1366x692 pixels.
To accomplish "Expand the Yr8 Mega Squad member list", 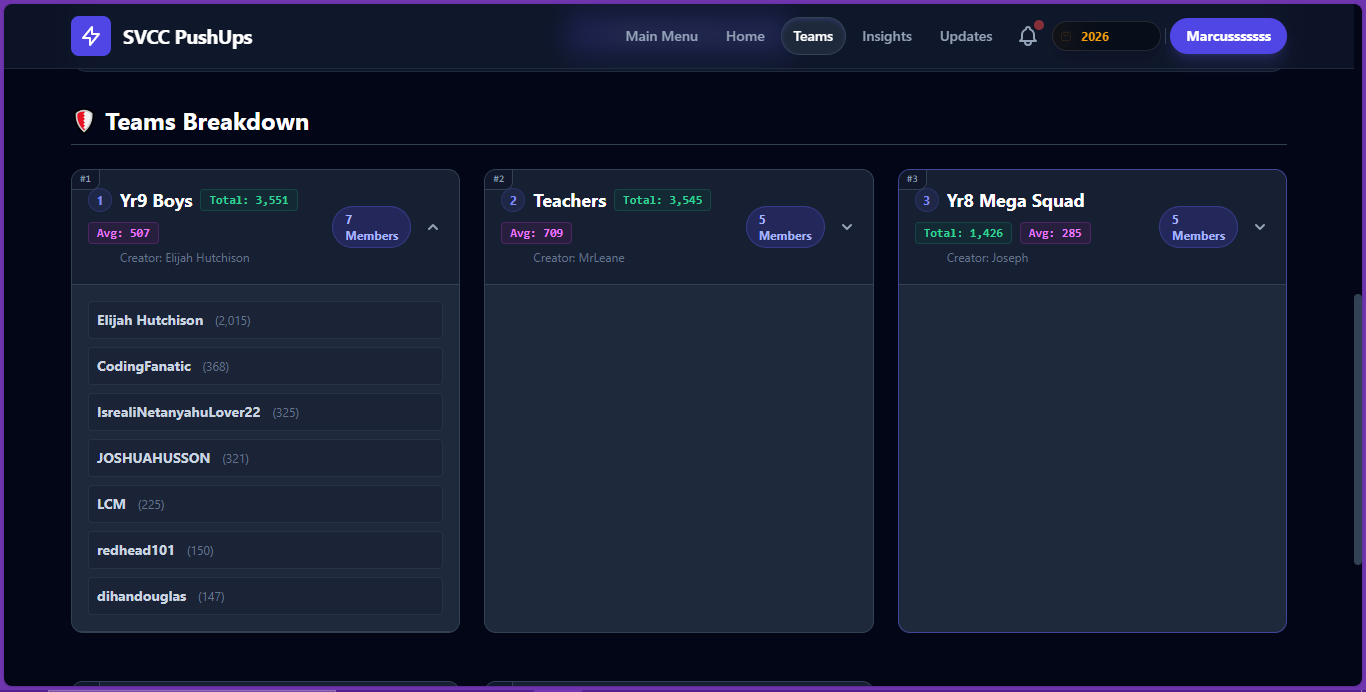I will (x=1260, y=227).
